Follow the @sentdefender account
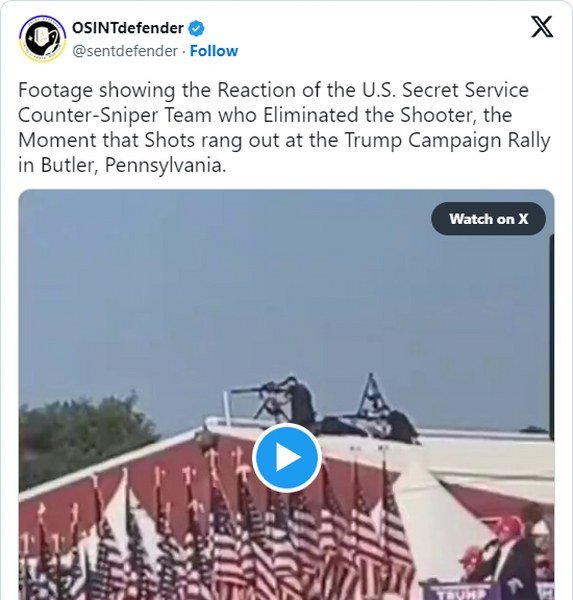573x600 pixels. [x=214, y=51]
